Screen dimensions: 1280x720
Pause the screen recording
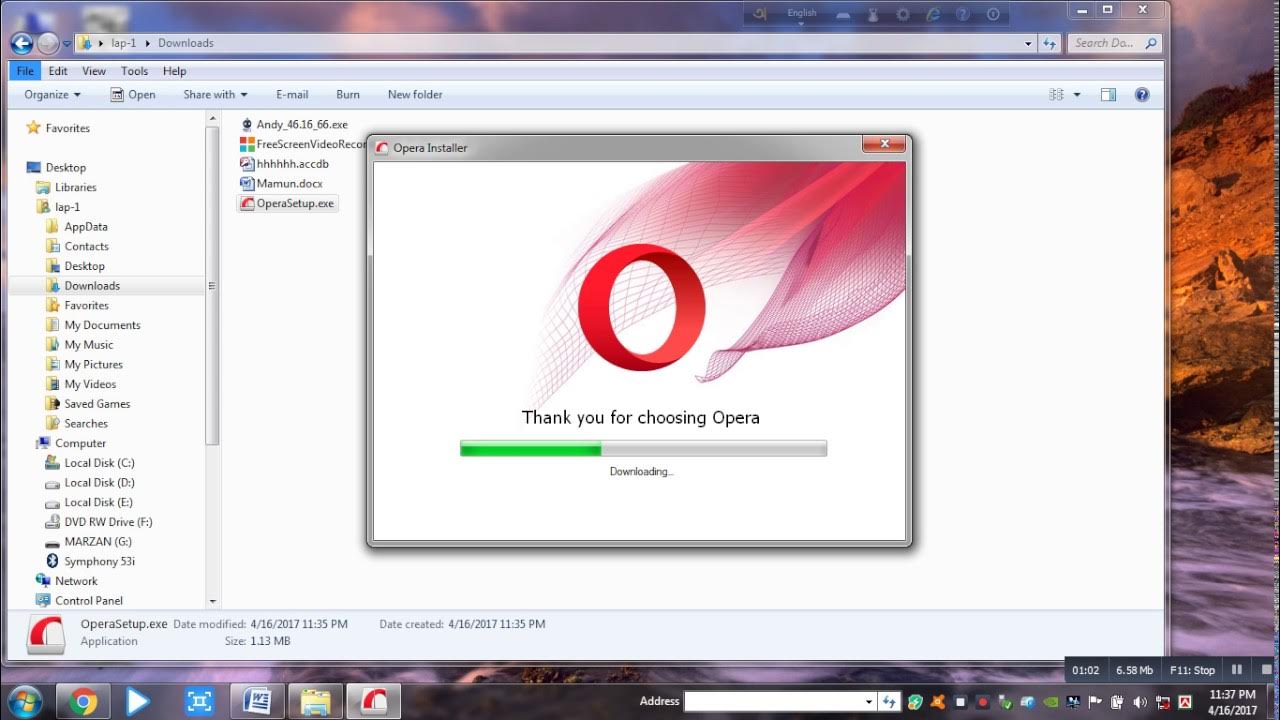pos(1237,670)
